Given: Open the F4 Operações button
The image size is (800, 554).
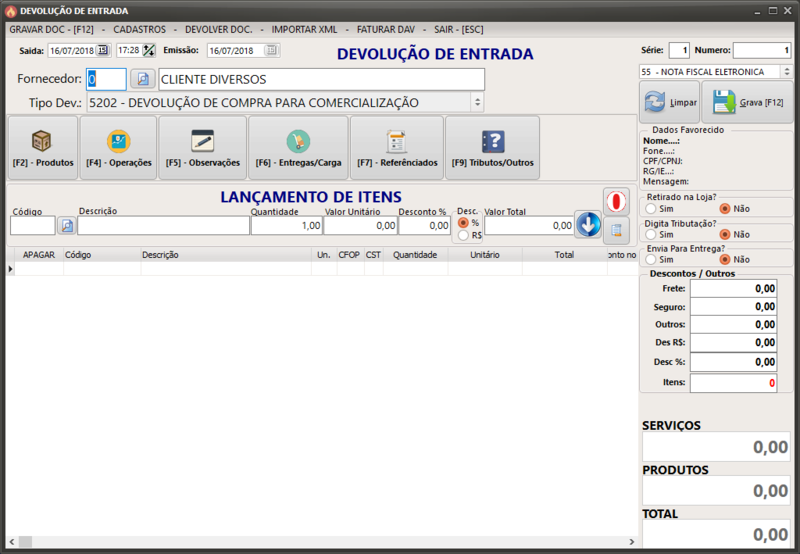Looking at the screenshot, I should [118, 148].
